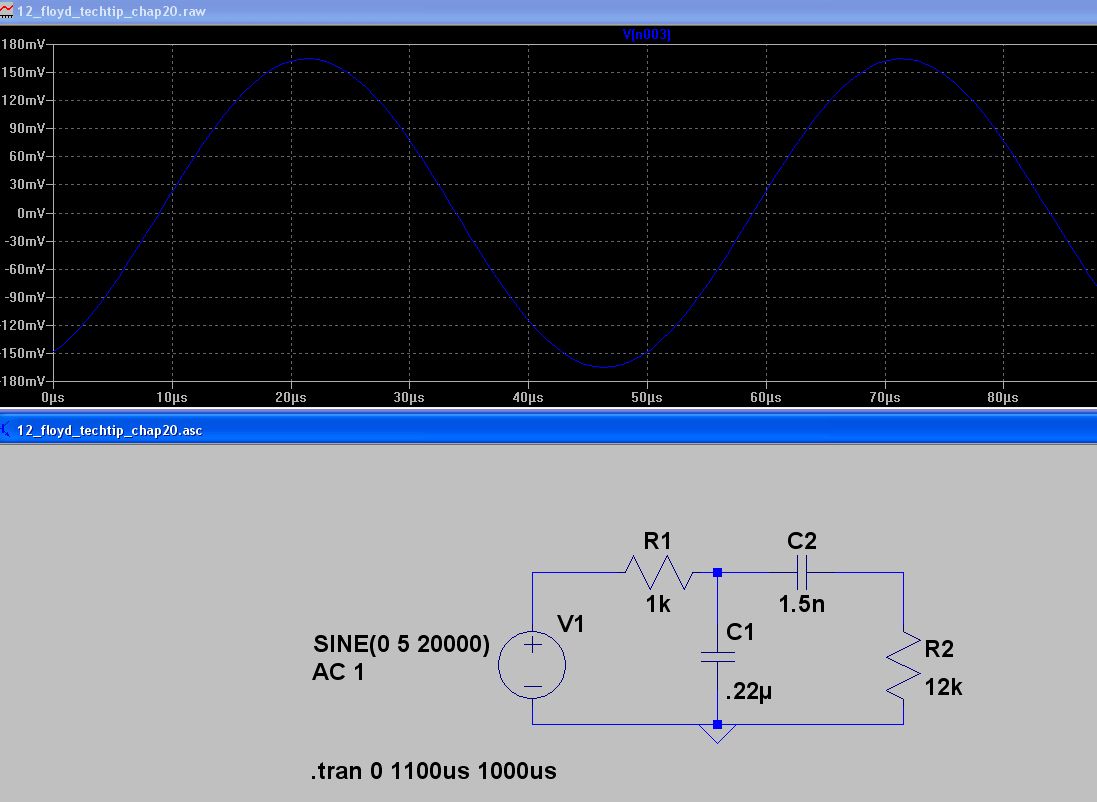Select the R2 resistor symbol
This screenshot has width=1097, height=802.
tap(903, 665)
